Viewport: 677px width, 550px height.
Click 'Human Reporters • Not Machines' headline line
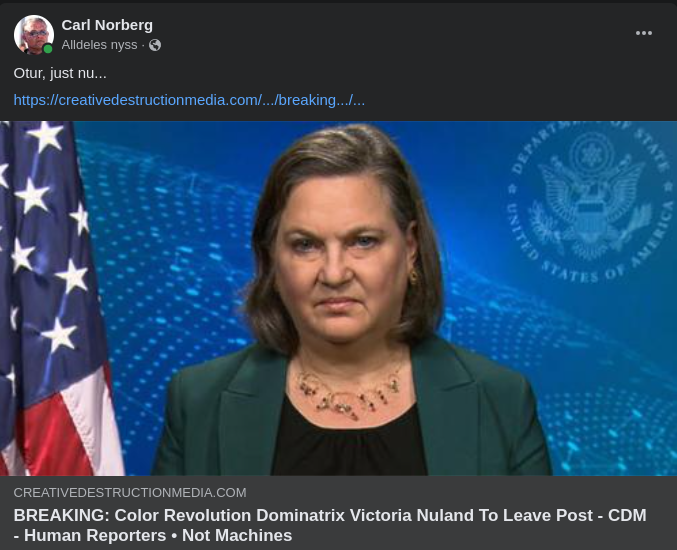(158, 535)
